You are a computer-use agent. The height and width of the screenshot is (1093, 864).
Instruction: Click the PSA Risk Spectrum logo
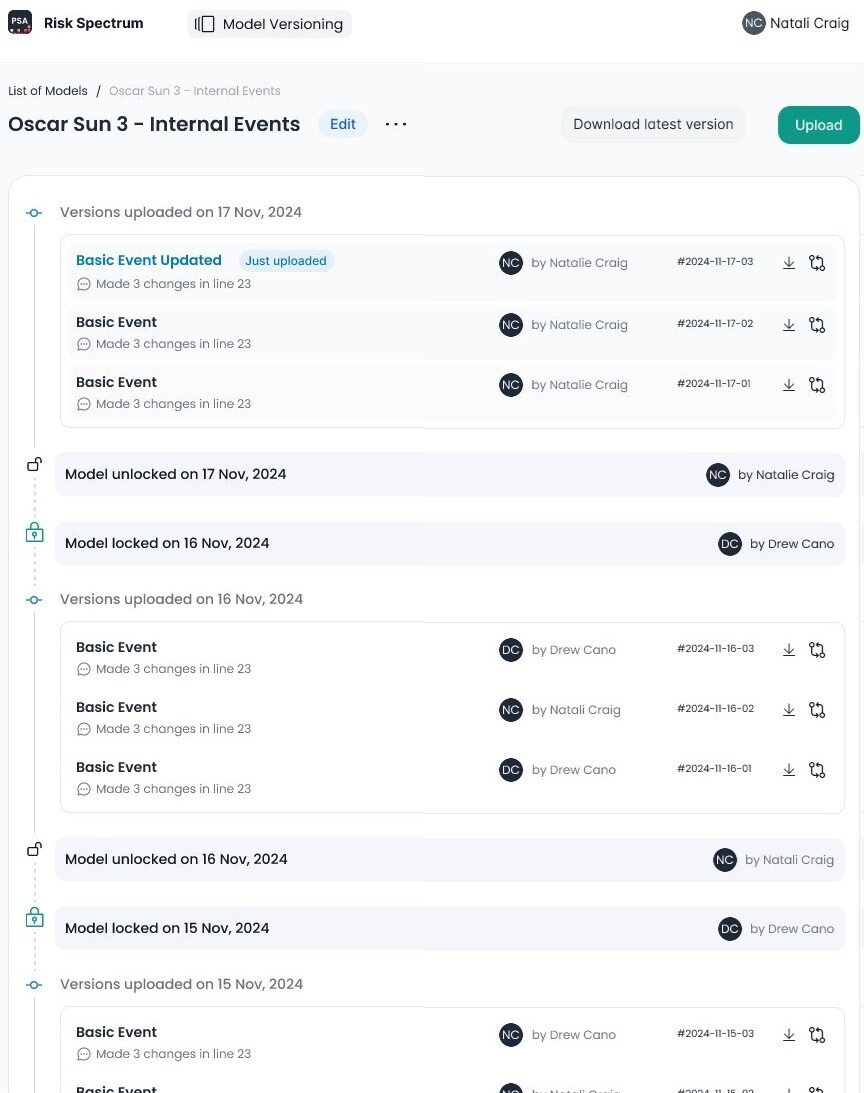point(20,23)
